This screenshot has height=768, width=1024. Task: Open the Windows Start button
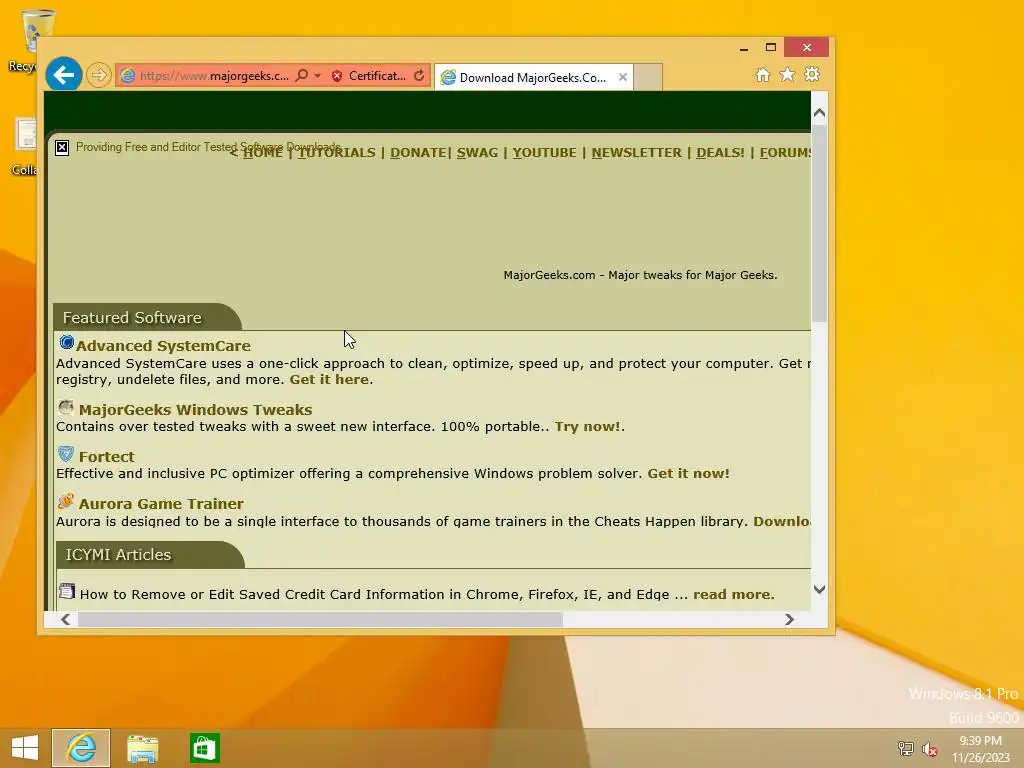pos(25,748)
